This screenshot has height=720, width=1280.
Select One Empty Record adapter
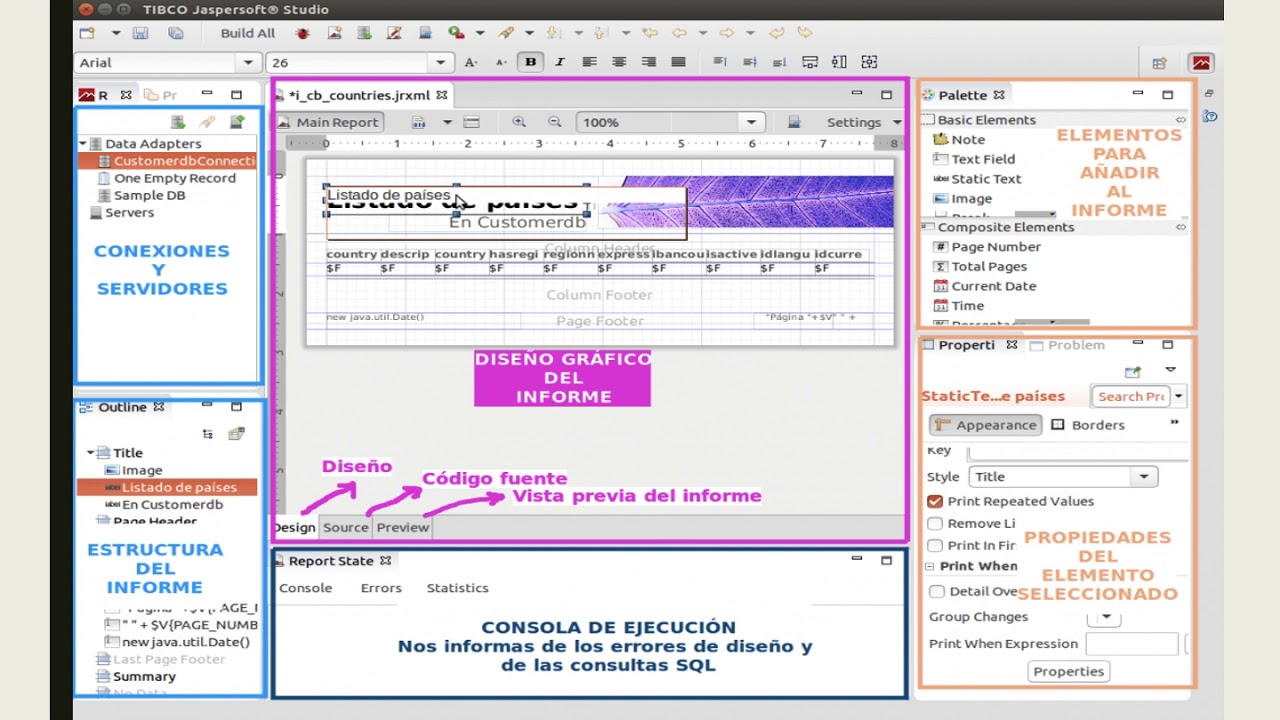point(167,178)
